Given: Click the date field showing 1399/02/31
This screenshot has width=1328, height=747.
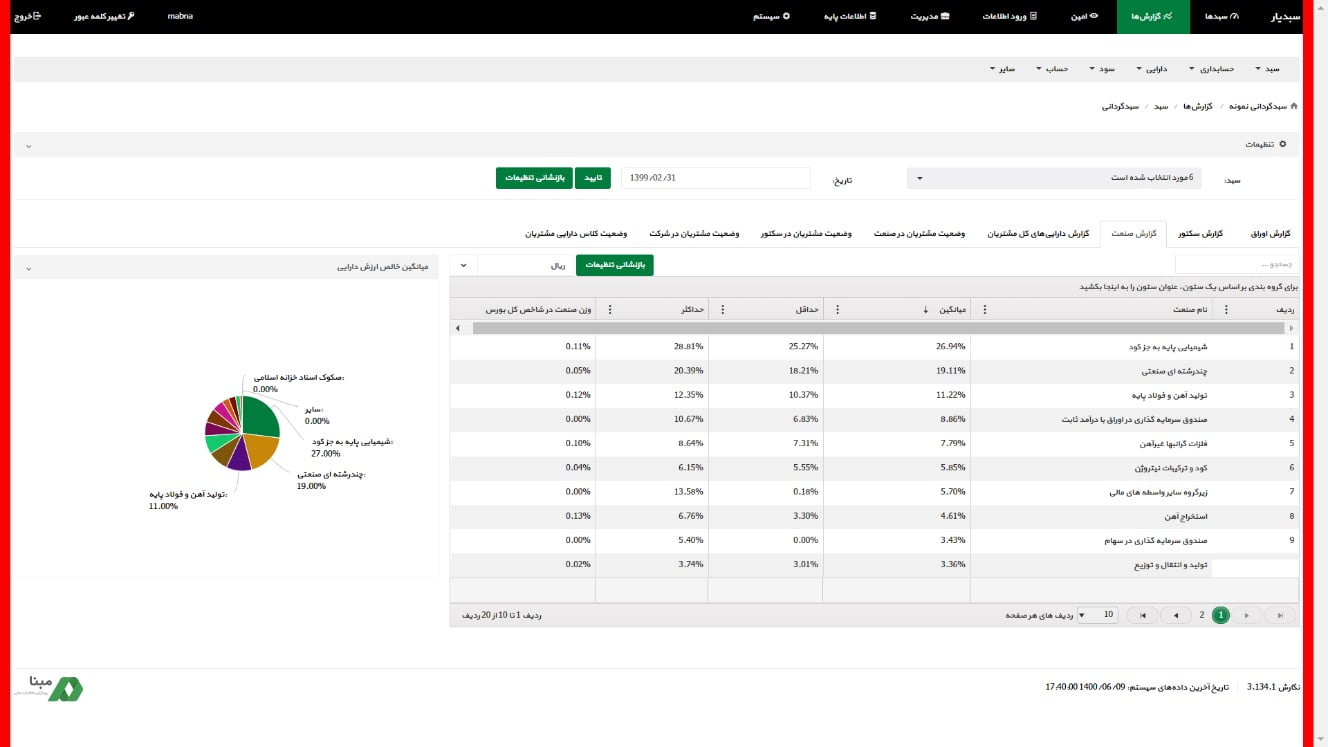Looking at the screenshot, I should pos(715,178).
